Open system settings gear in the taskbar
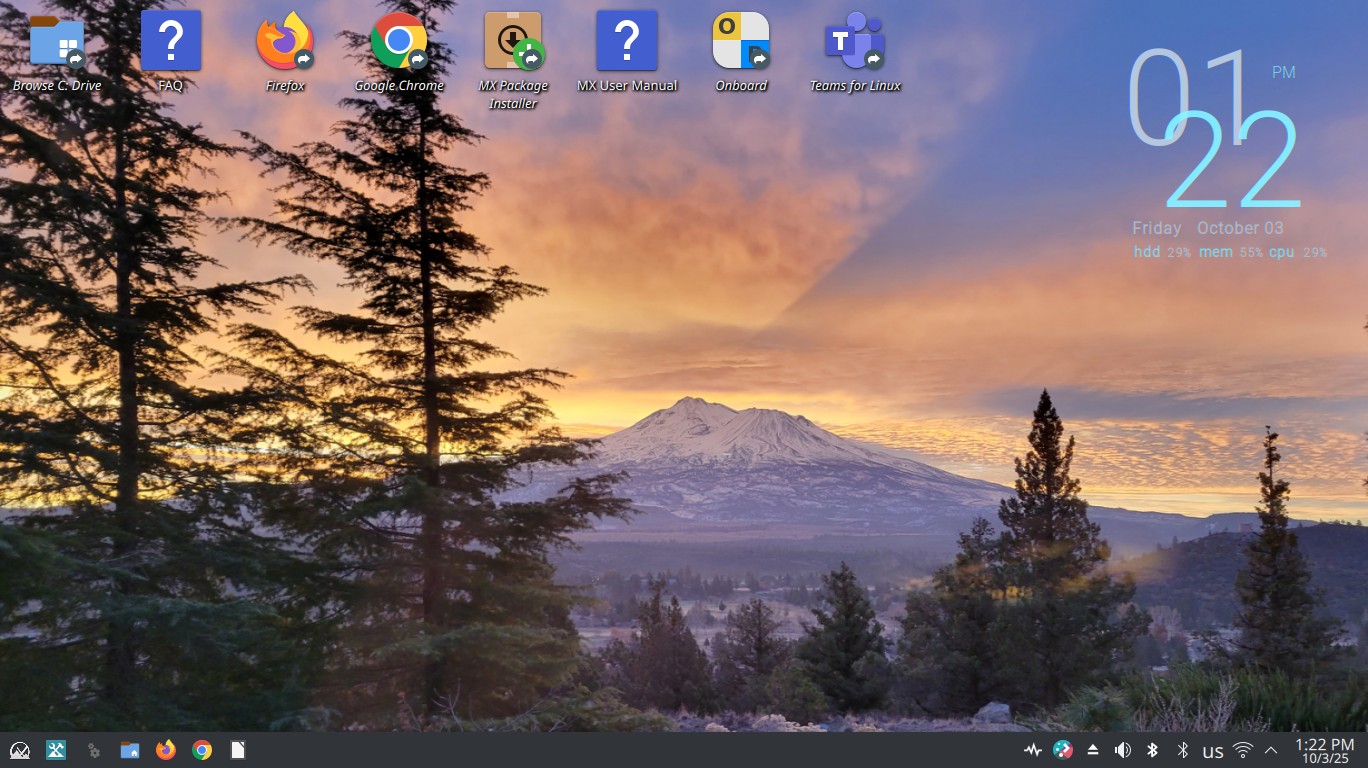This screenshot has height=768, width=1368. pos(93,750)
